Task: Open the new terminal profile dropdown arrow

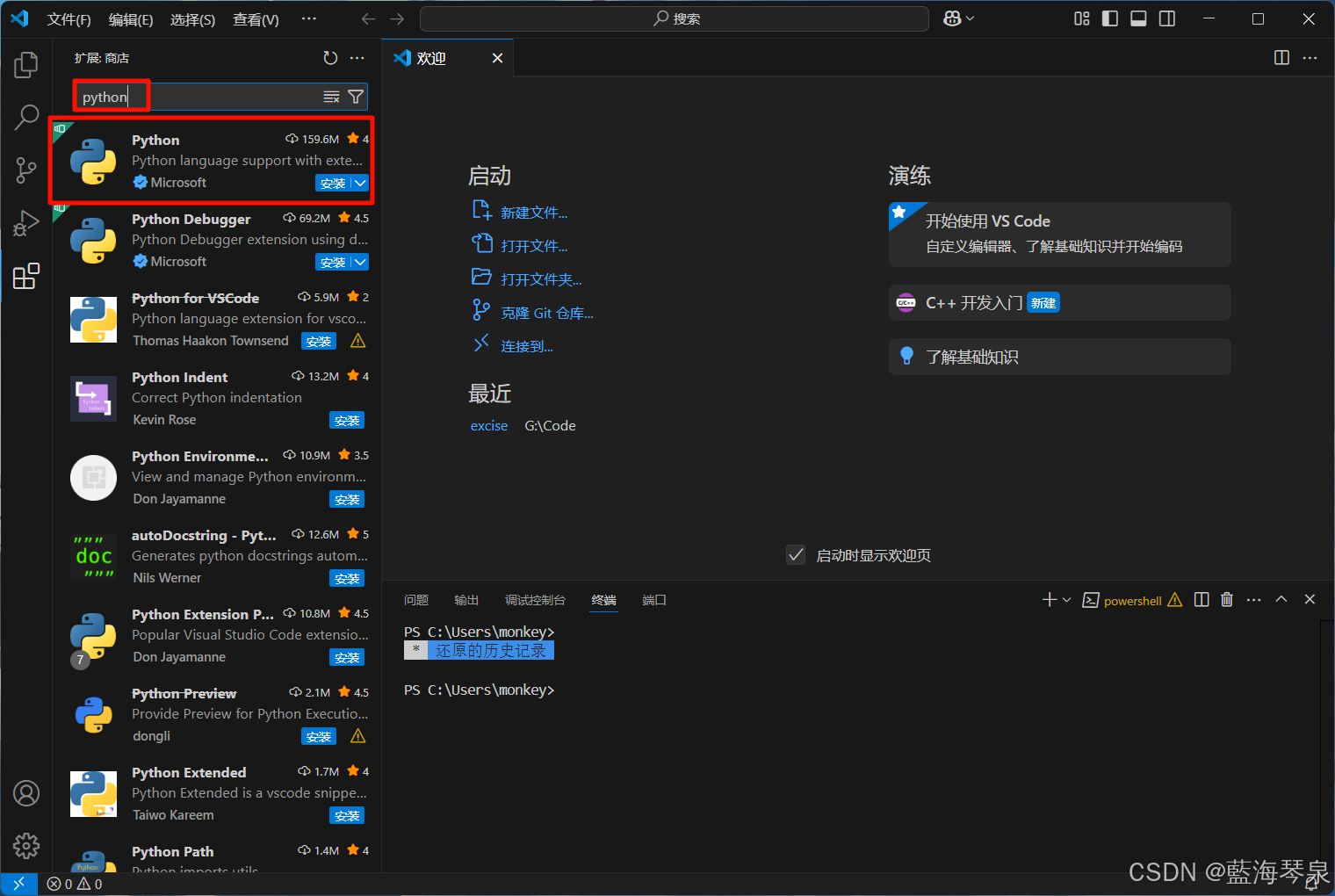Action: (1067, 600)
